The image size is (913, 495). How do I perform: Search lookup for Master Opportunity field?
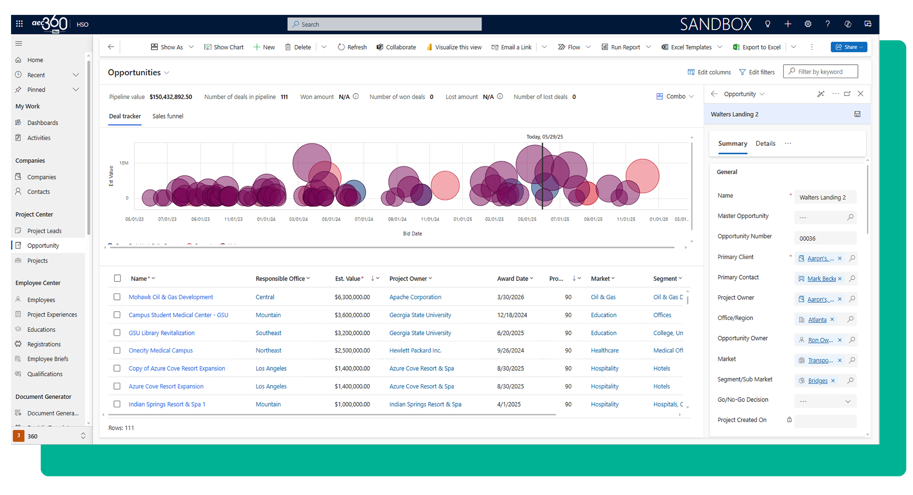(x=850, y=217)
